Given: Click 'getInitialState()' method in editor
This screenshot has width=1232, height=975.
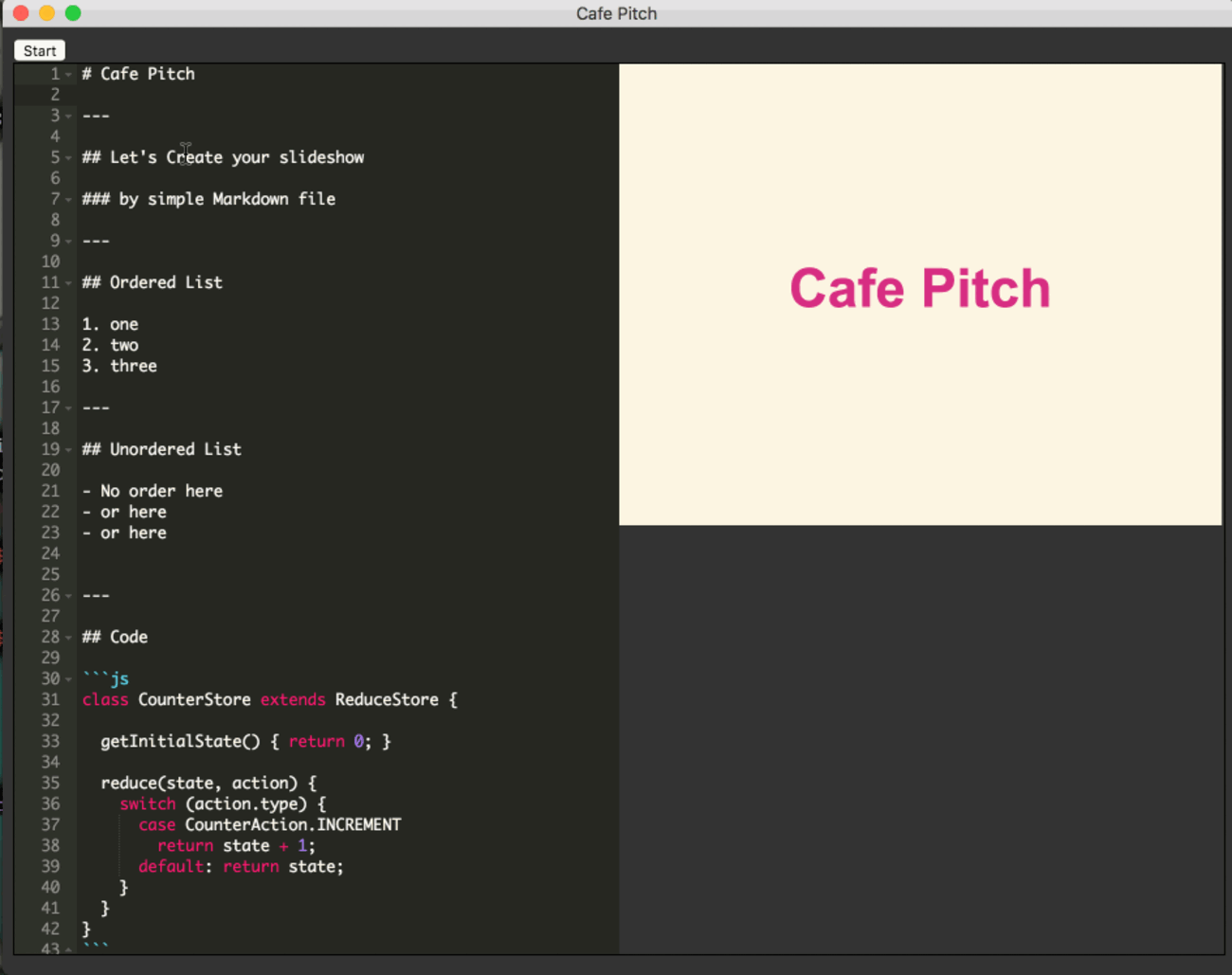Looking at the screenshot, I should click(179, 741).
